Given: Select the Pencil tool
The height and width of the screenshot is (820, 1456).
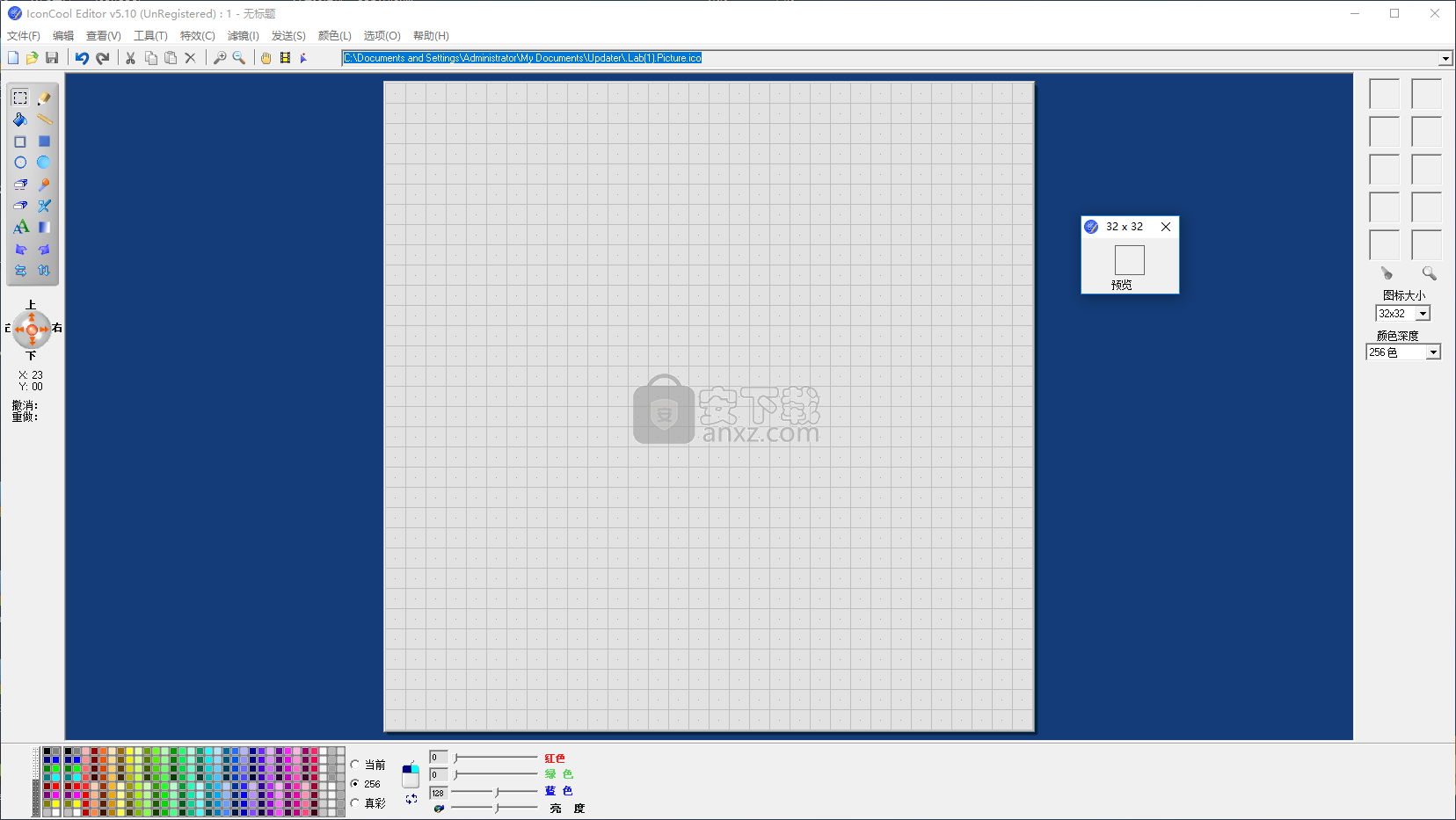Looking at the screenshot, I should pos(44,98).
